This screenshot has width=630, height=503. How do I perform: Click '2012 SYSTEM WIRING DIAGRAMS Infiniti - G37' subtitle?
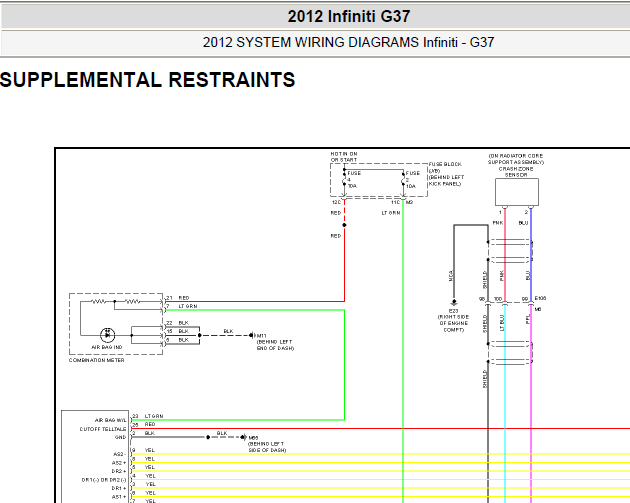pos(348,42)
